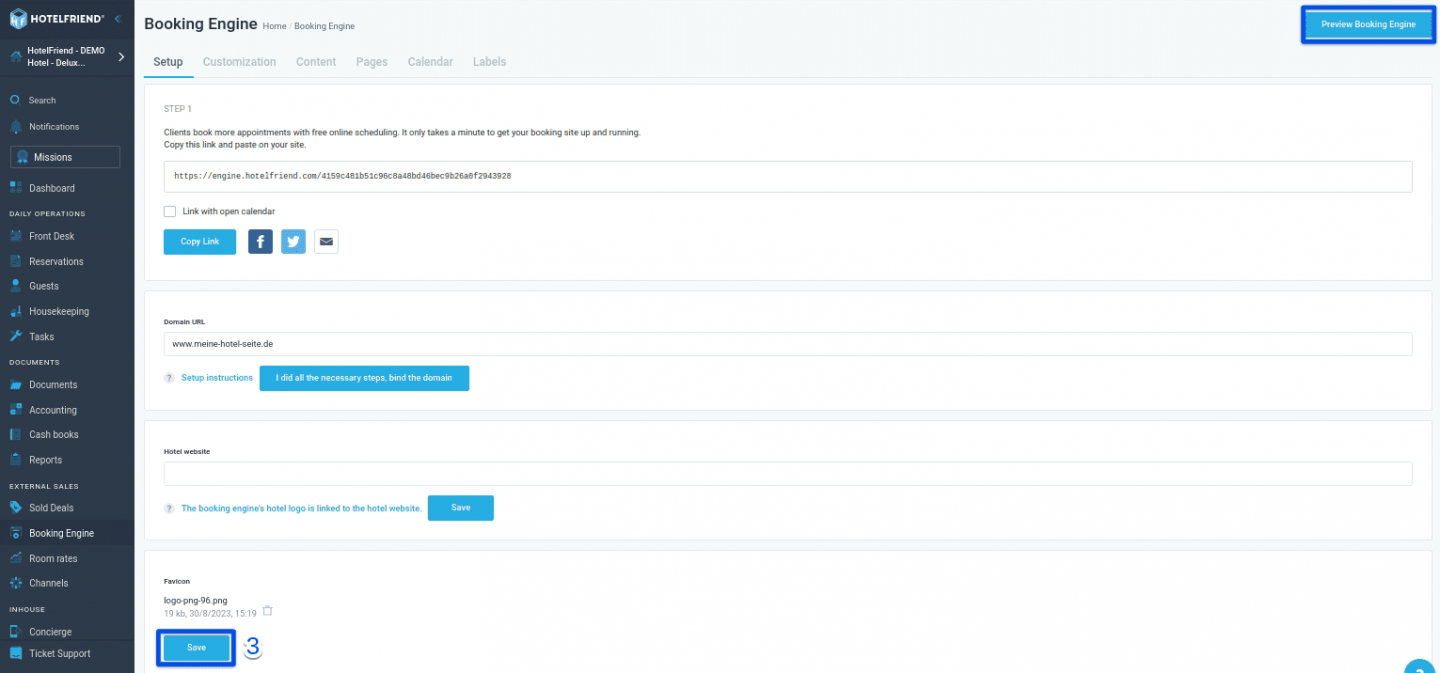
Task: Click the booking engine URL field
Action: click(x=788, y=176)
